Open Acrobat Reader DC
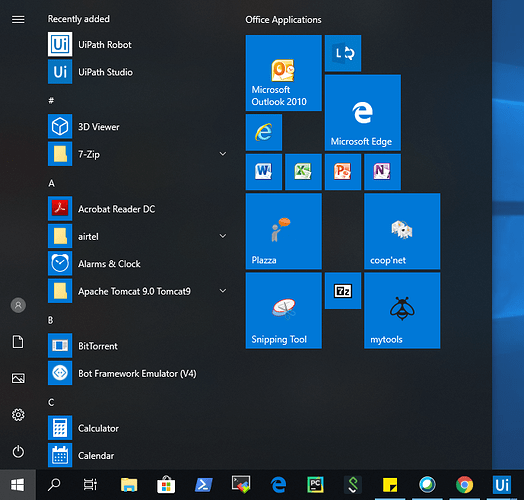Screen dimensions: 524x500 pos(138,209)
